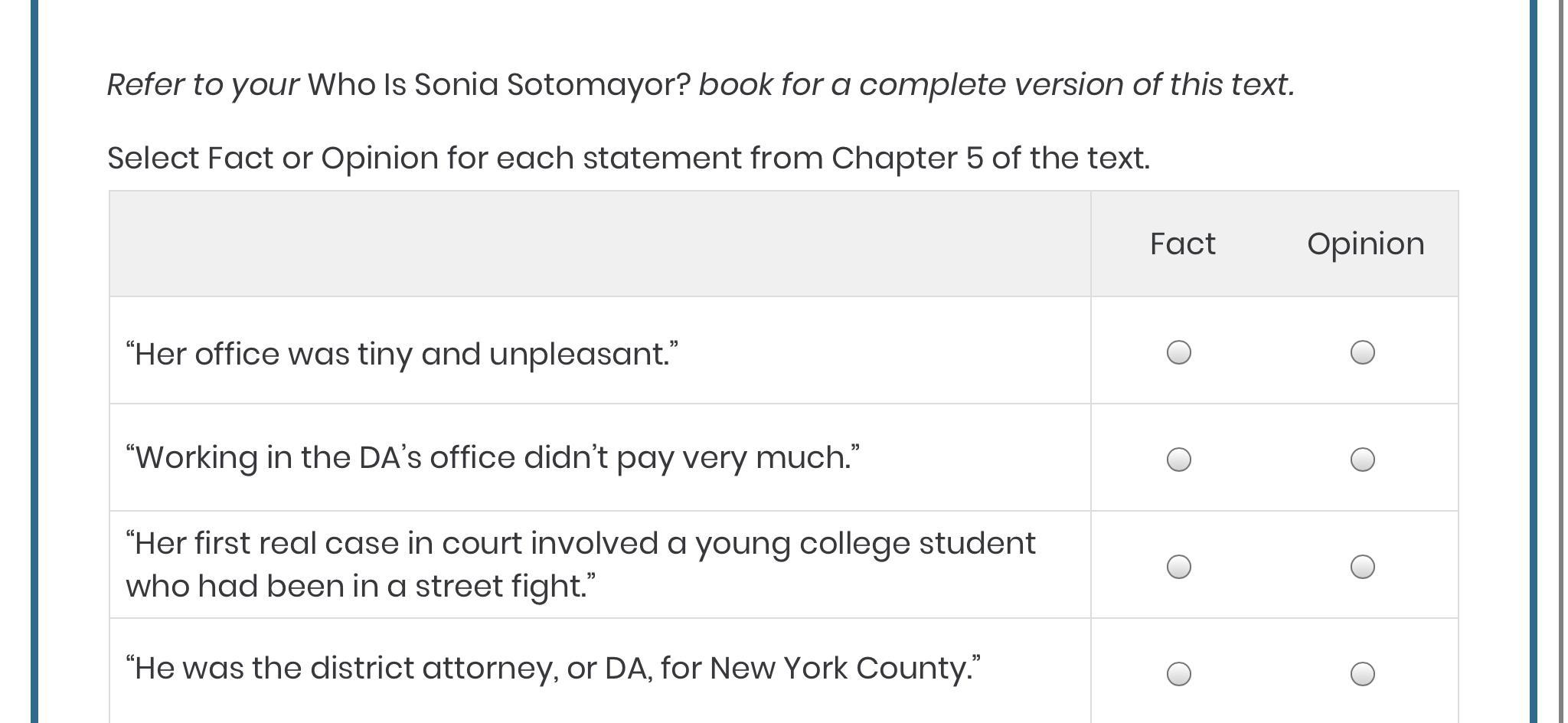
Task: Click the "Her office was tiny and unpleasant" statement
Action: tap(402, 354)
